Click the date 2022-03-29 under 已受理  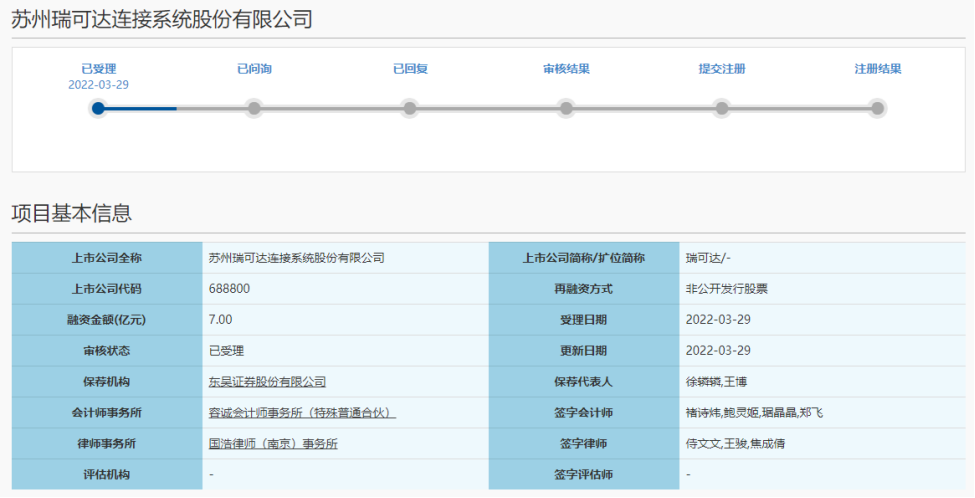pyautogui.click(x=98, y=85)
